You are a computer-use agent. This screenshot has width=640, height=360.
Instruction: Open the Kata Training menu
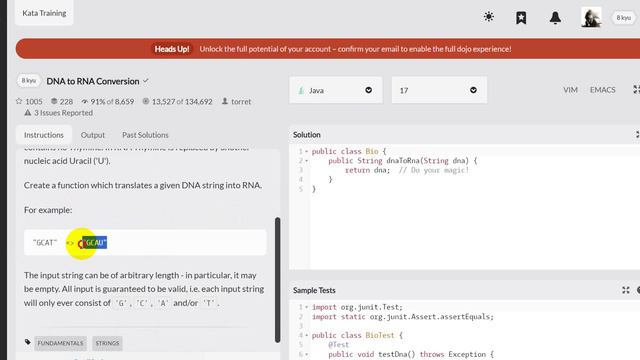(x=44, y=13)
